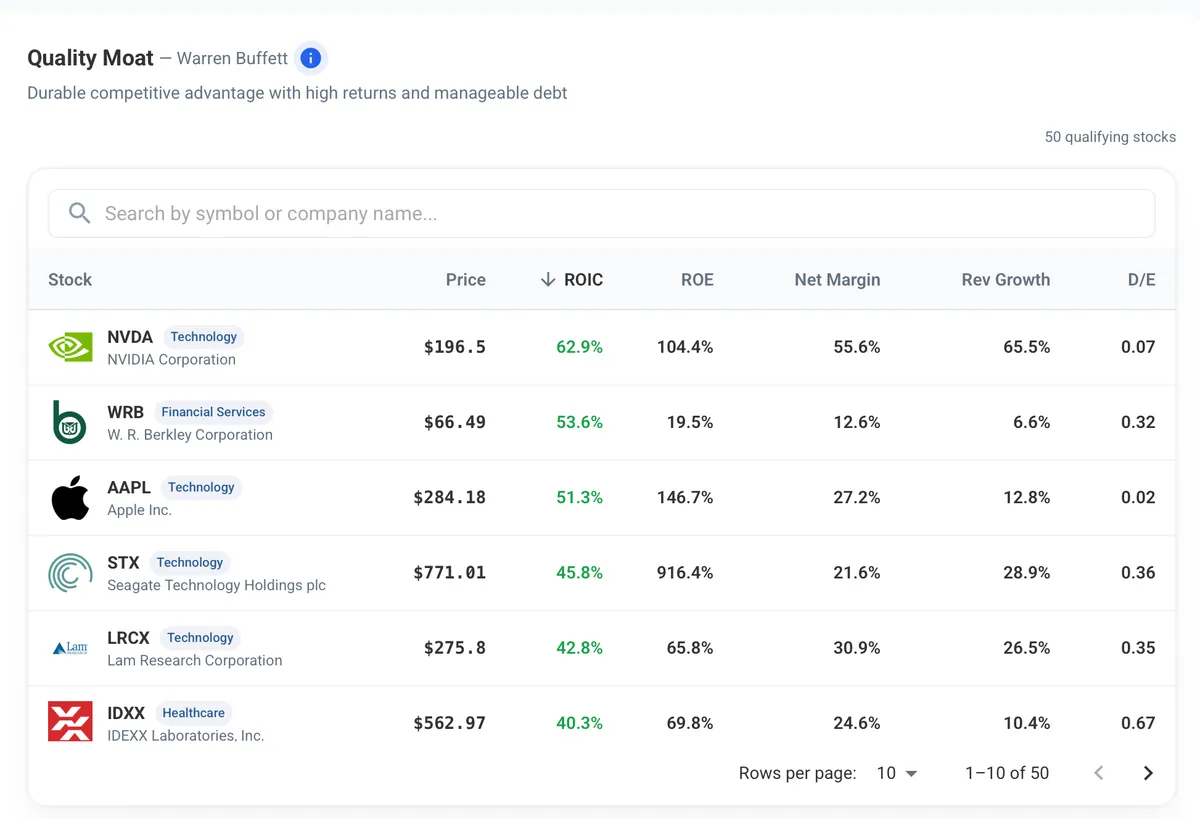Open the Rows per page dropdown
1200x819 pixels.
pyautogui.click(x=897, y=773)
